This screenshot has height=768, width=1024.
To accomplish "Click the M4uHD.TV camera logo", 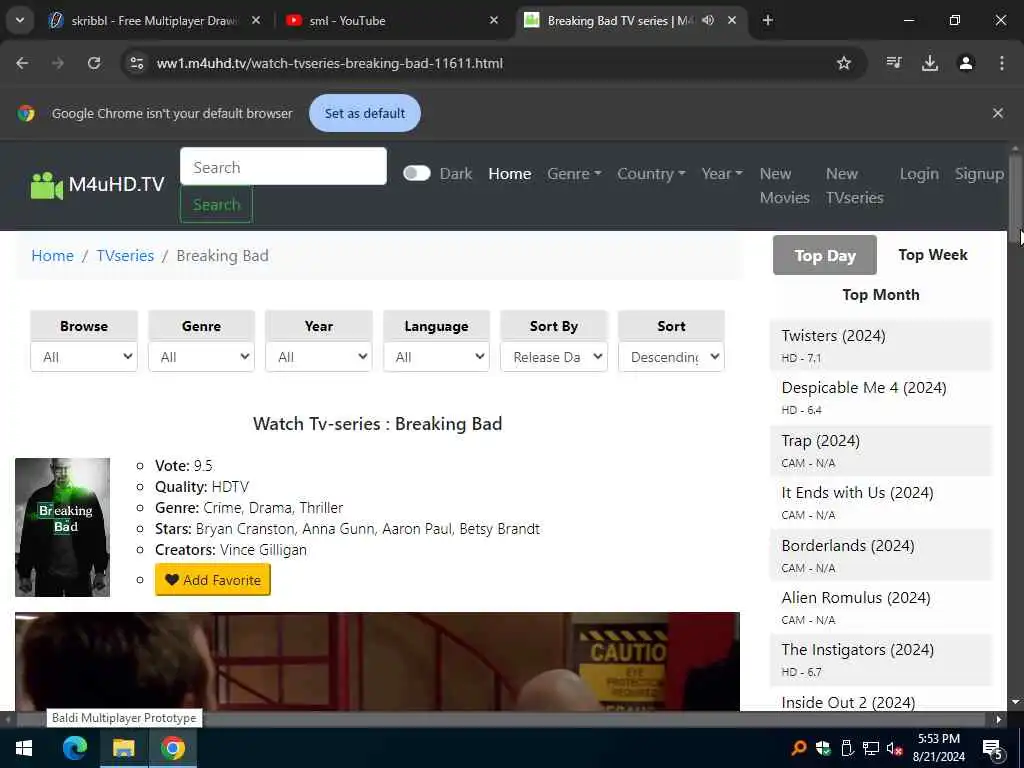I will (x=46, y=185).
